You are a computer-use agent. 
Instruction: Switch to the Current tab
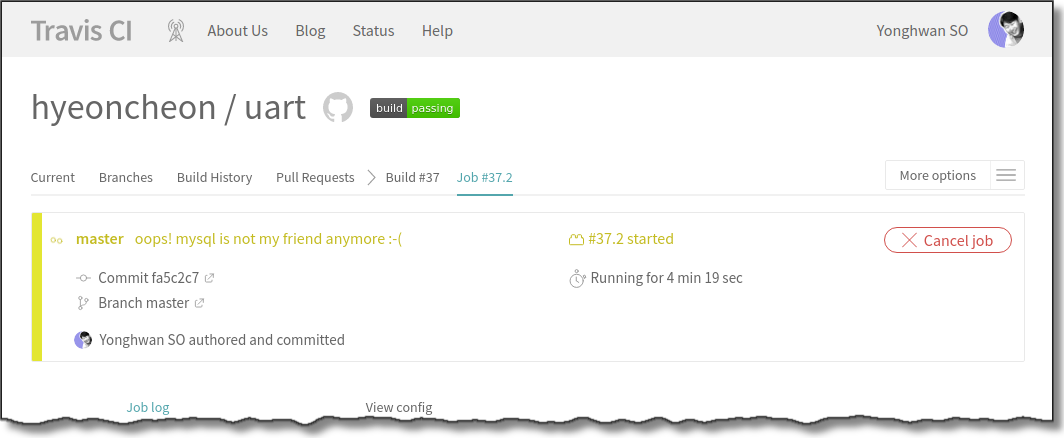point(53,177)
